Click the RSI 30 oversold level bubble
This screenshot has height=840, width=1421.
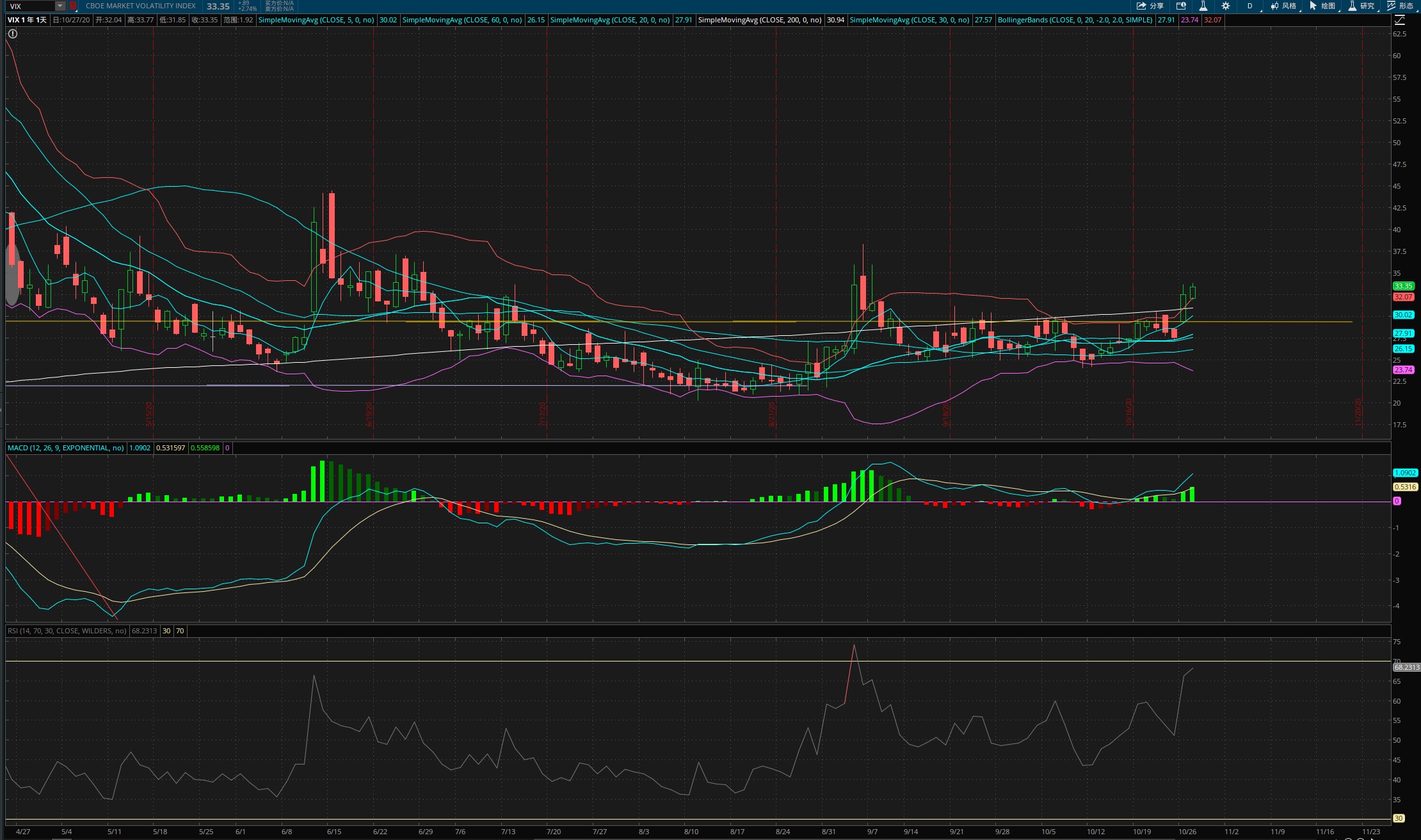pos(1399,818)
